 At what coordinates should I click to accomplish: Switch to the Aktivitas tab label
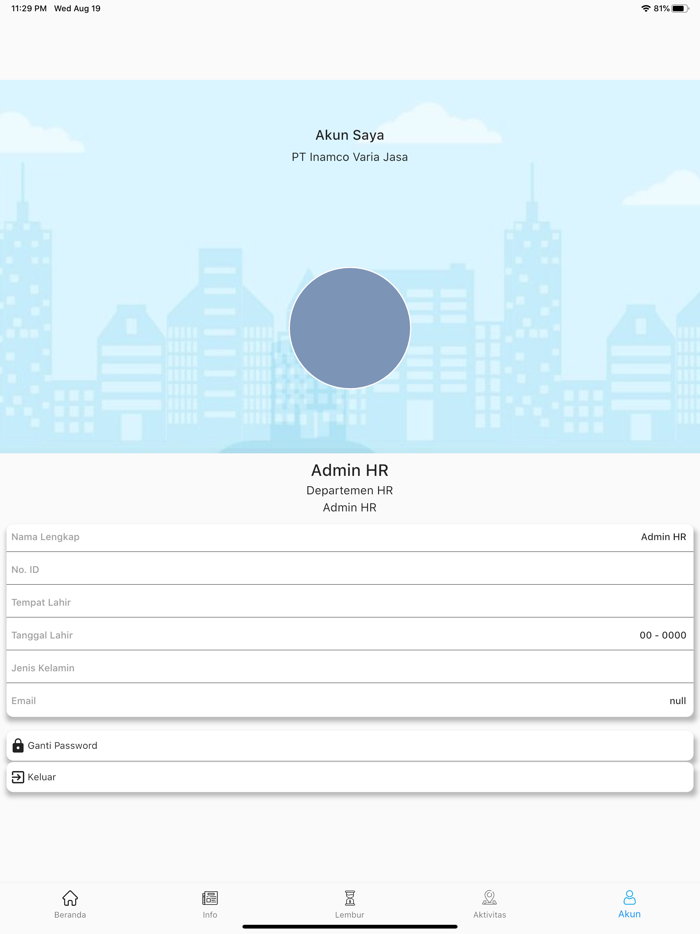[x=489, y=915]
